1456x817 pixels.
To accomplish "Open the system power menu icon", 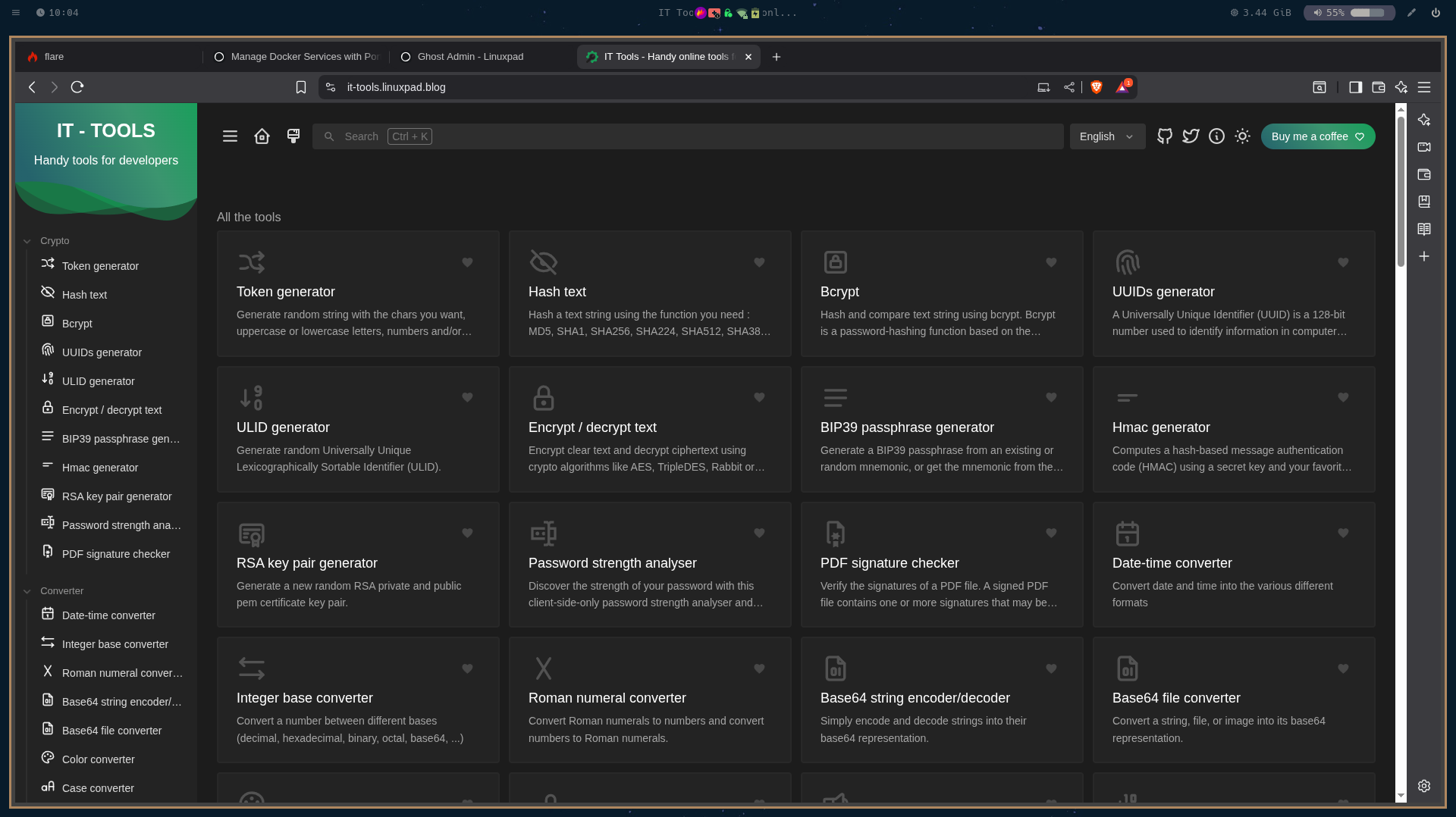I will pyautogui.click(x=1436, y=13).
